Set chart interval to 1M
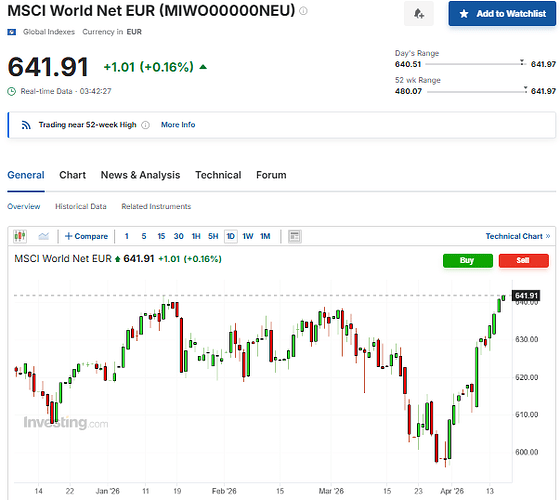 click(x=265, y=236)
